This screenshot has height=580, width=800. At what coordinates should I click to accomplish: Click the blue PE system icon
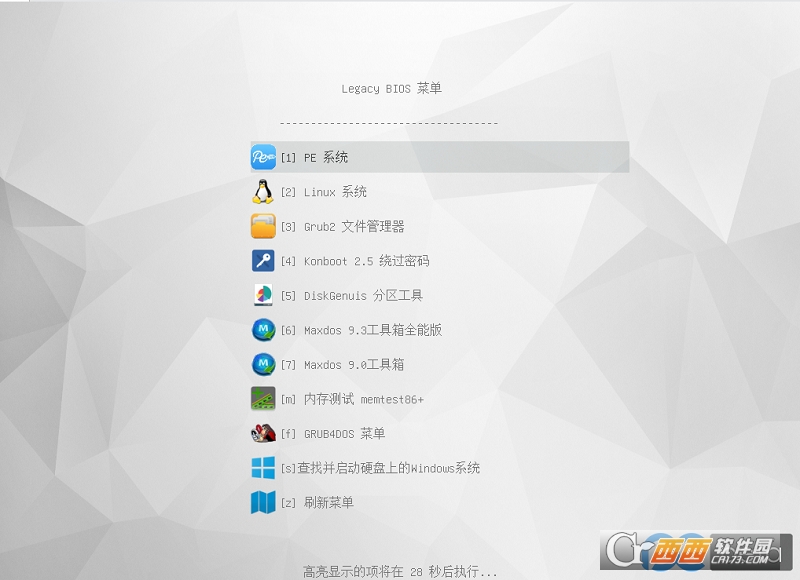[x=263, y=157]
